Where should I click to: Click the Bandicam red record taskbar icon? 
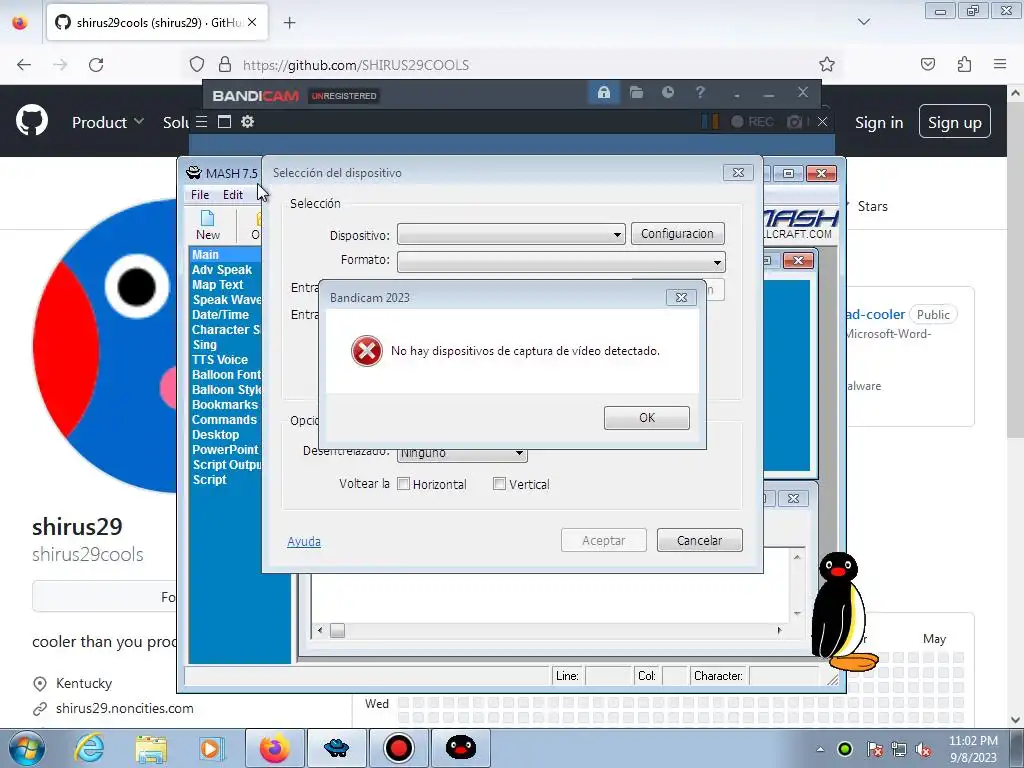(x=398, y=748)
